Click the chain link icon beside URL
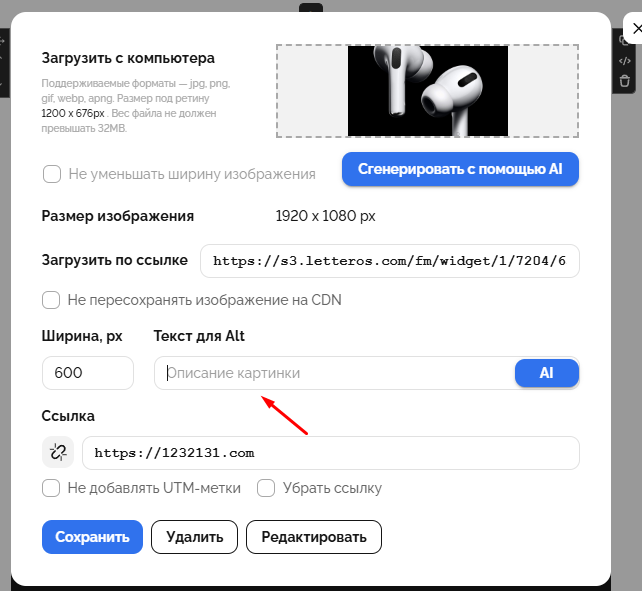This screenshot has height=591, width=642. [58, 453]
